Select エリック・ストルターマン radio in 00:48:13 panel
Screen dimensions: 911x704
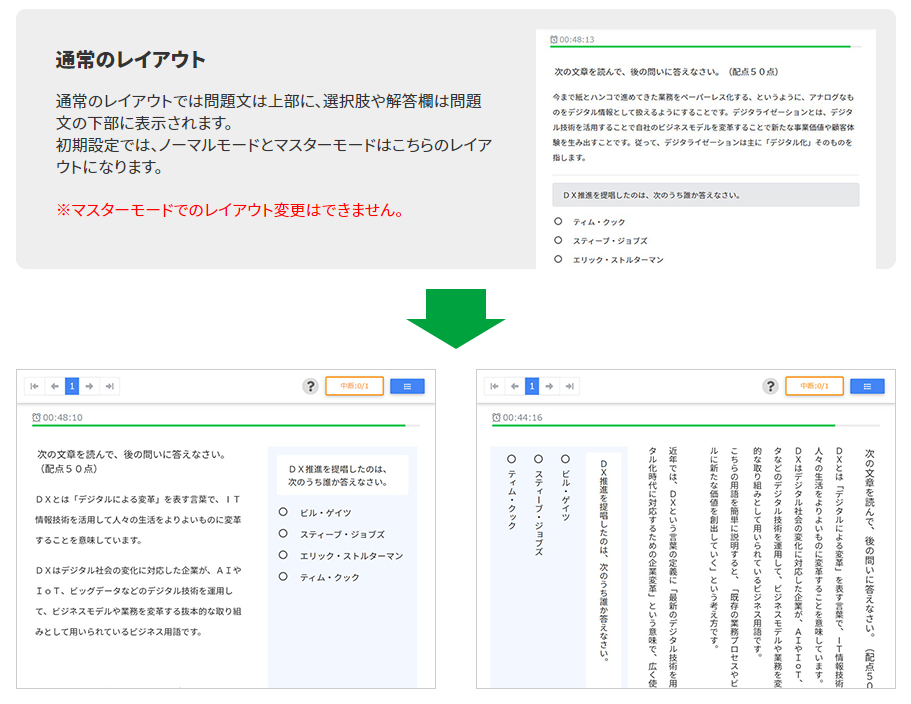[x=558, y=259]
